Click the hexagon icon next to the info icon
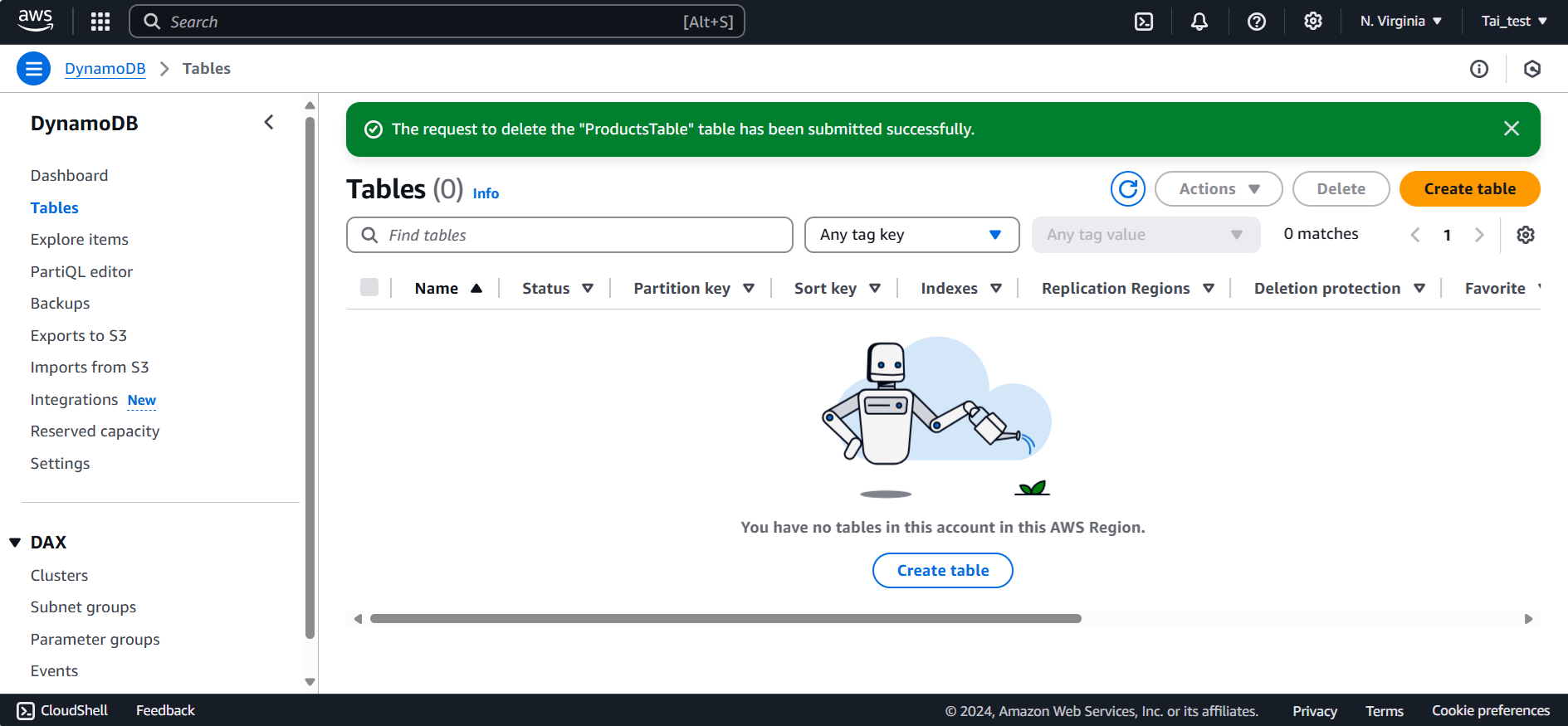 click(1532, 69)
